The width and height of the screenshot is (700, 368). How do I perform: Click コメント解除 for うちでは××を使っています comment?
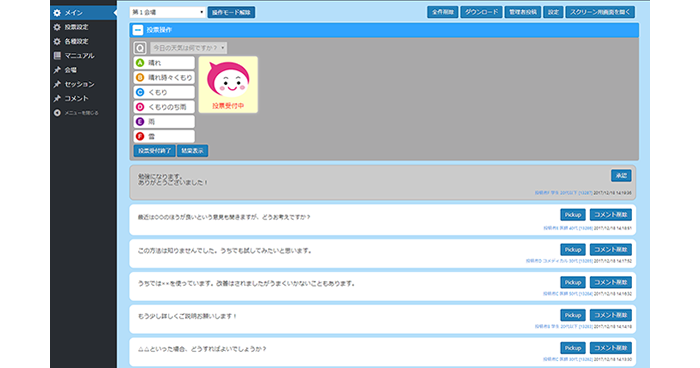click(x=611, y=282)
